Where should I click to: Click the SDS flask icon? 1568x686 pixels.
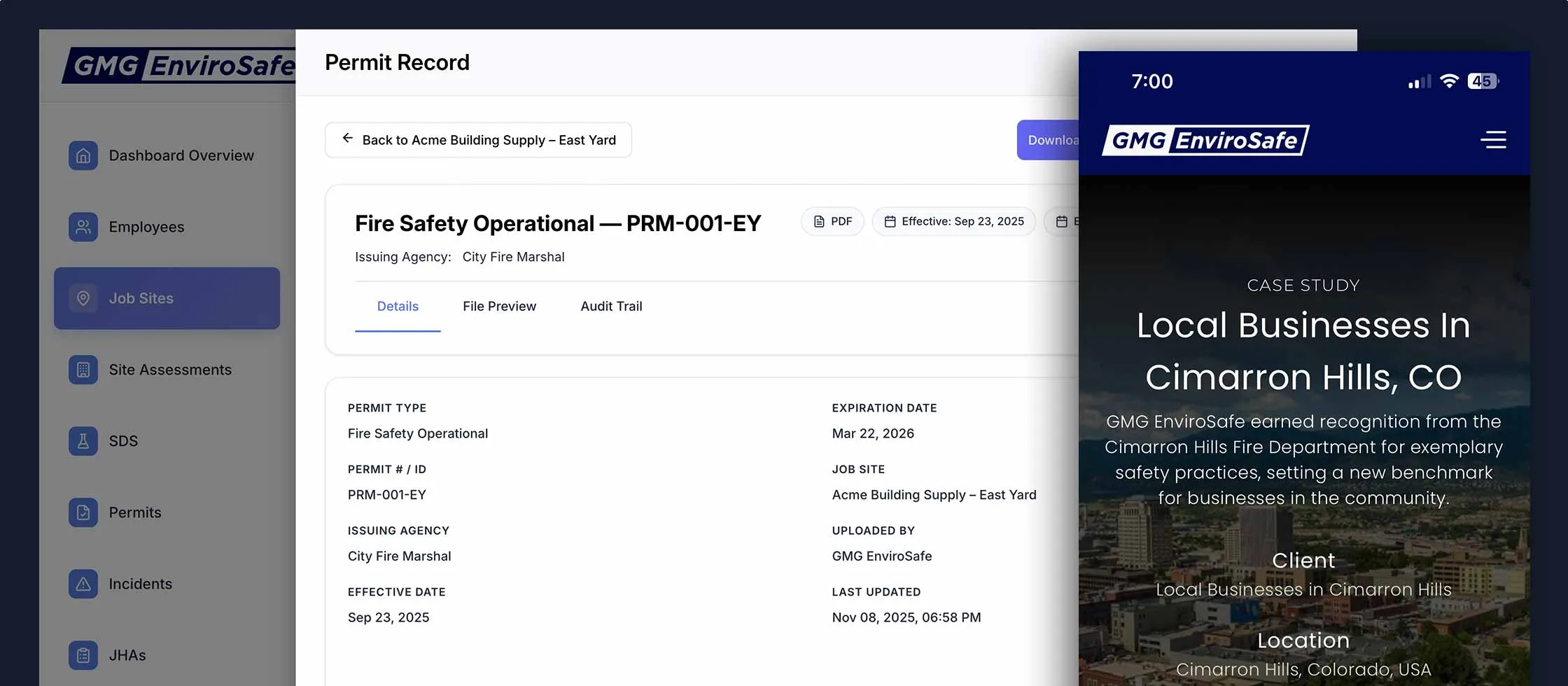(x=83, y=441)
